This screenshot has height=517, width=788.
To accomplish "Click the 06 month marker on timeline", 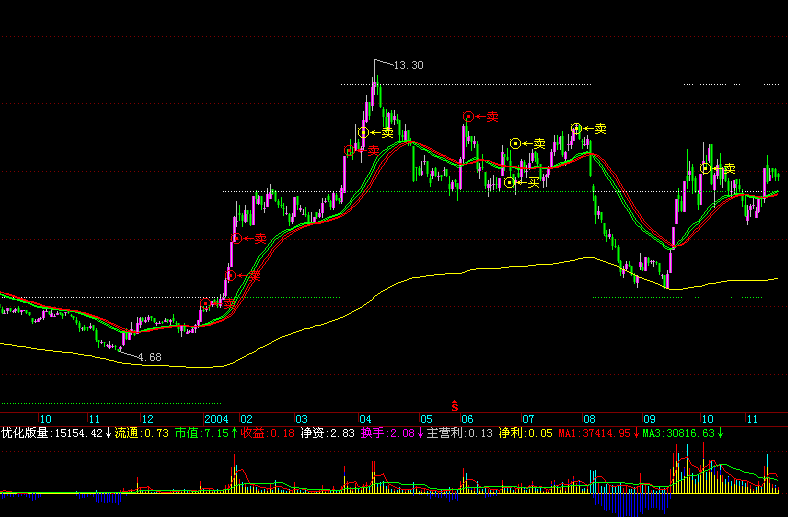I will click(467, 419).
